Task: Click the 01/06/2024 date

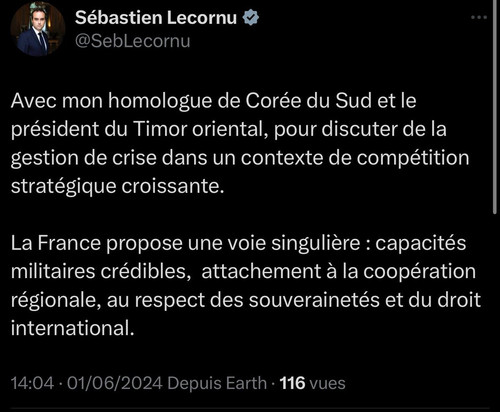Action: pyautogui.click(x=115, y=383)
